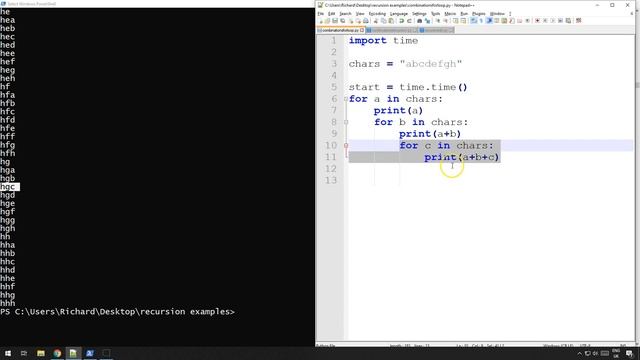The height and width of the screenshot is (360, 640).
Task: Toggle Show all characters icon
Action: 481,21
